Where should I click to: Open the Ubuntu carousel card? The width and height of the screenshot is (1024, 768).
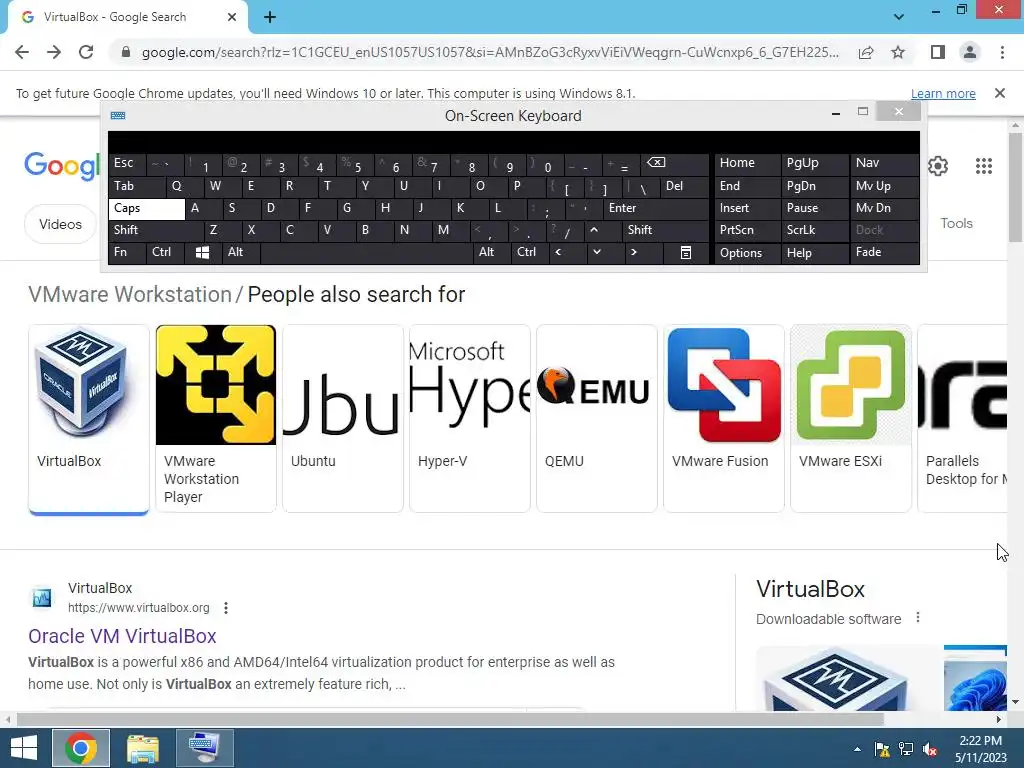(343, 418)
